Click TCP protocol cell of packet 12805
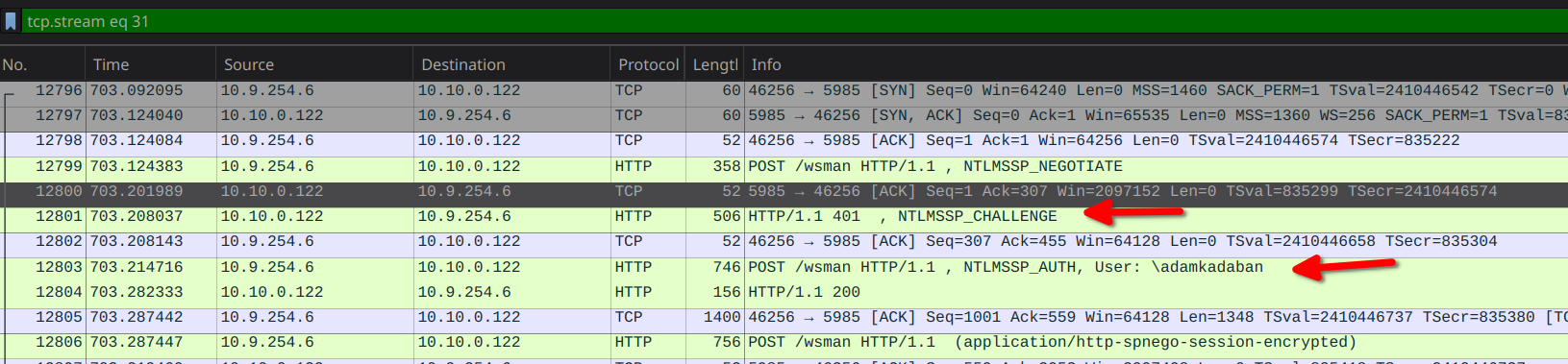 [629, 317]
